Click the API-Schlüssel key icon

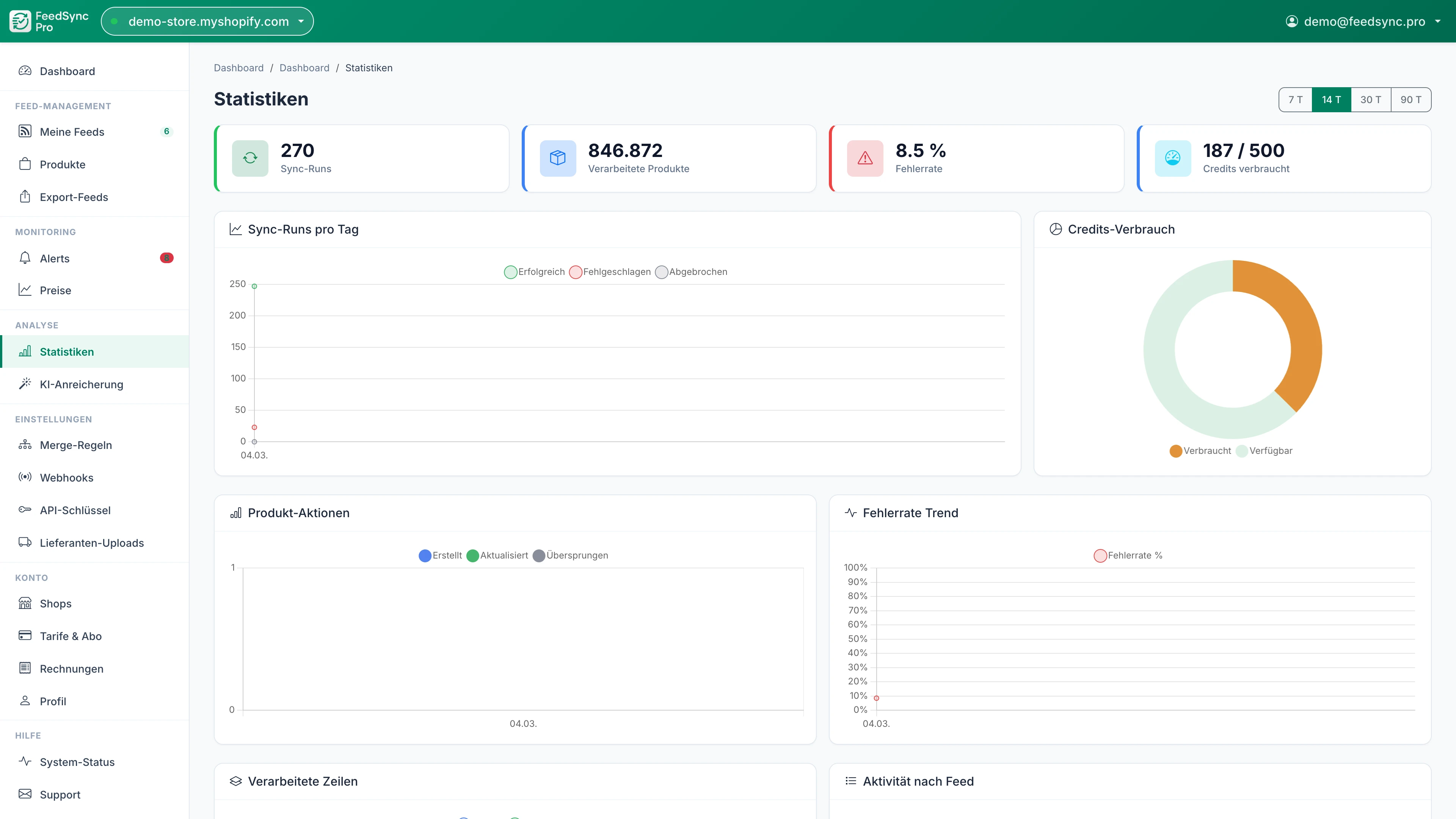25,510
